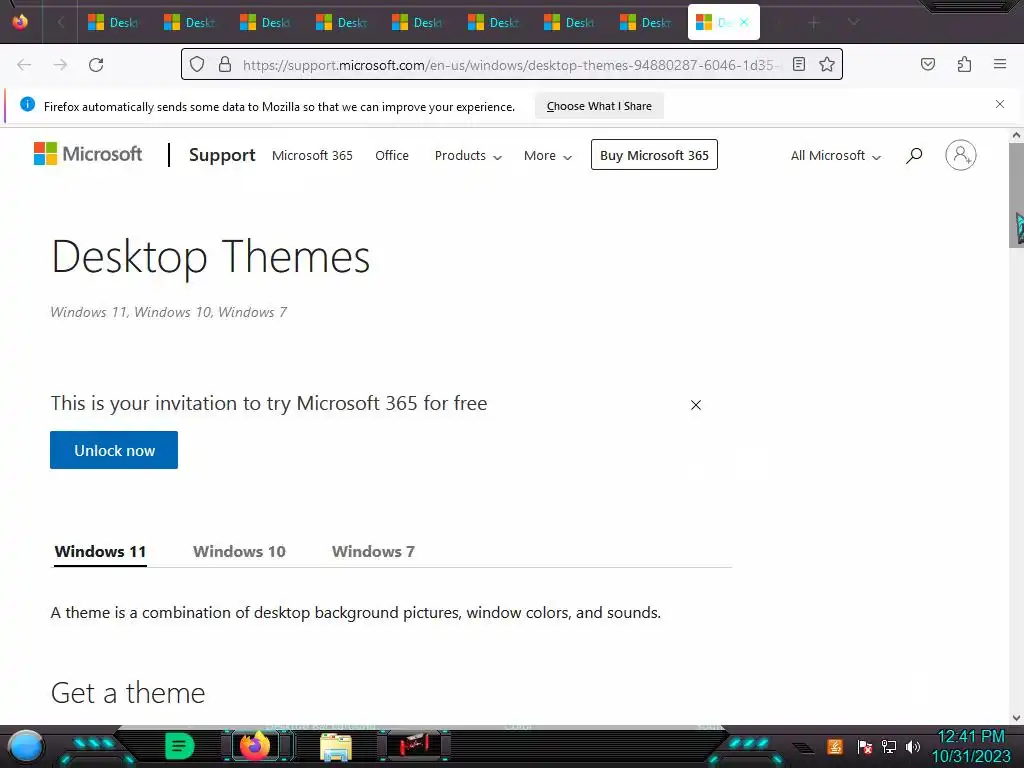Click the scrollbar up arrow
Image resolution: width=1024 pixels, height=768 pixels.
click(x=1016, y=135)
